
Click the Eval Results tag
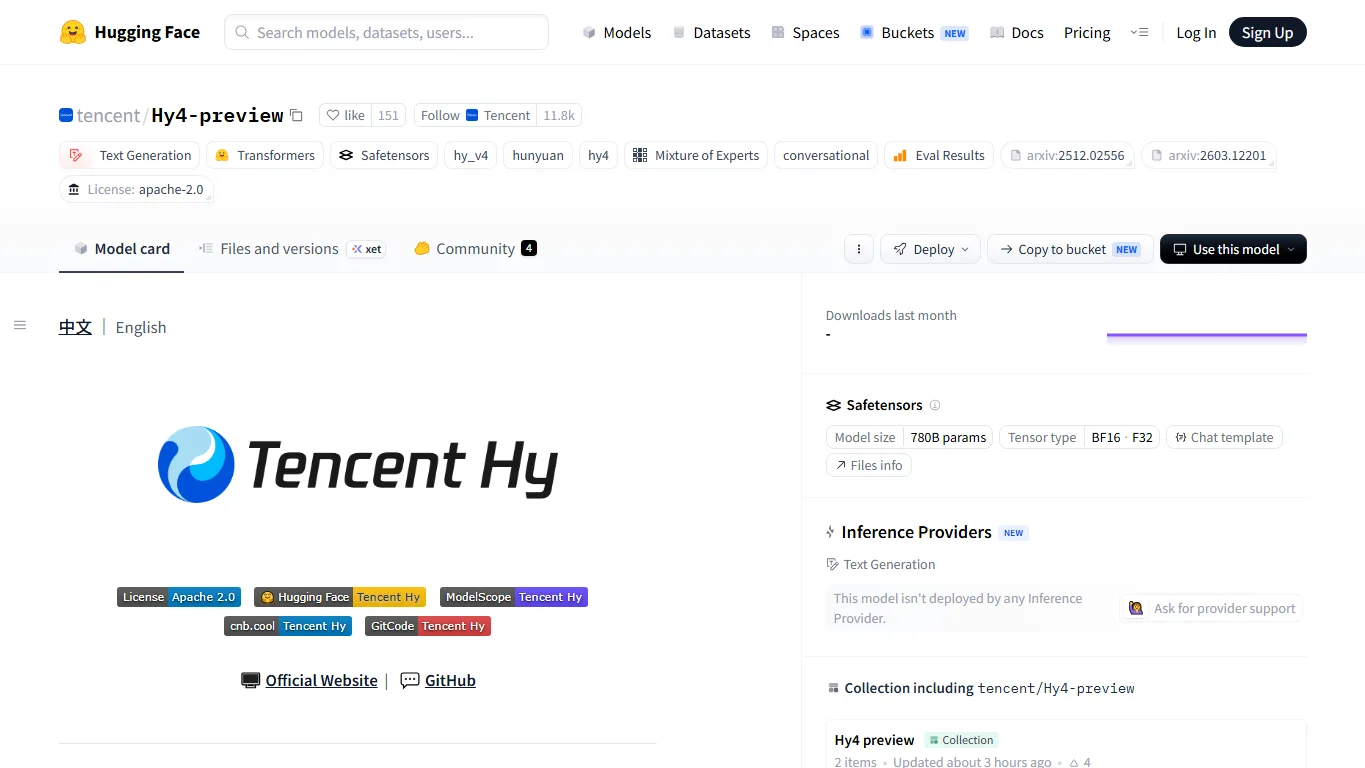tap(939, 155)
